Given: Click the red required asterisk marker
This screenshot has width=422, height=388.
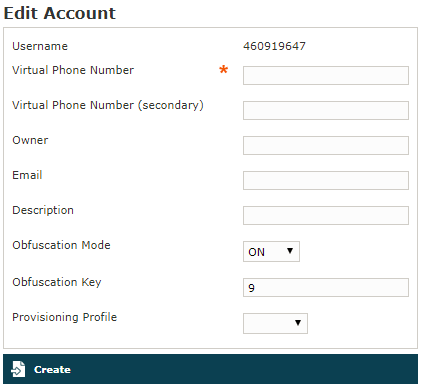Looking at the screenshot, I should click(224, 69).
